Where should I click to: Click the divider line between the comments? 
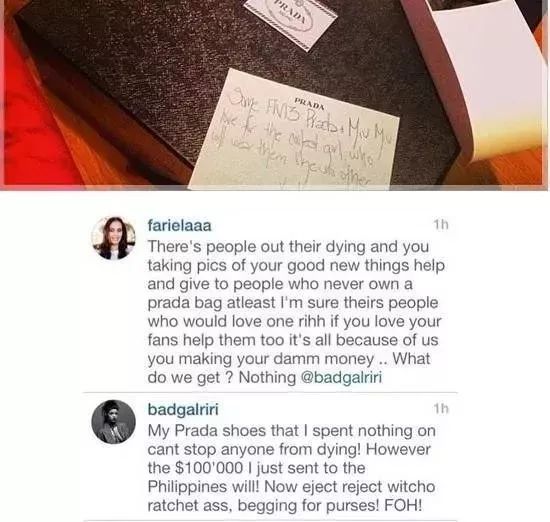coord(270,393)
